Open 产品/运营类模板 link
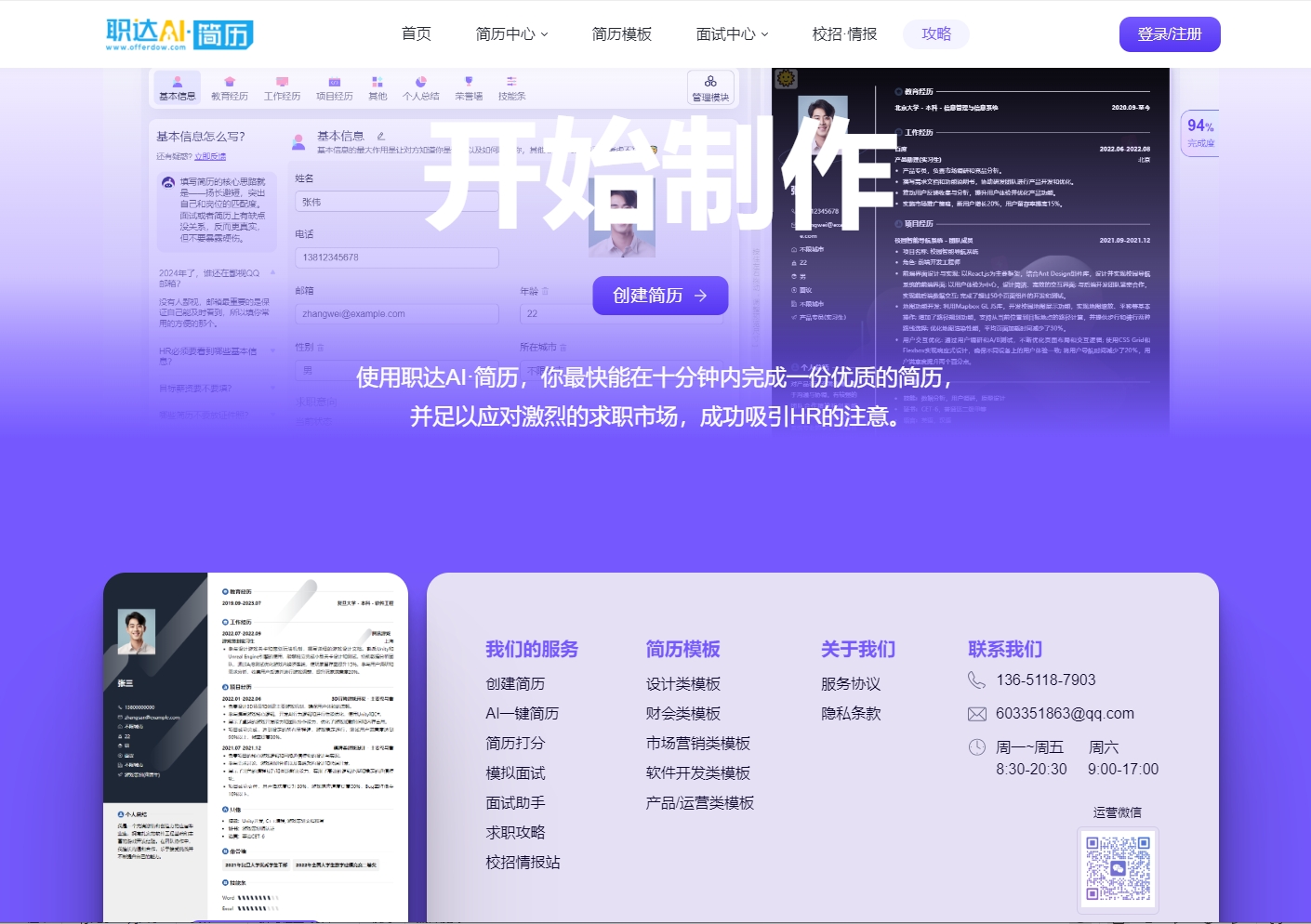Screen dimensions: 1311x924 pos(700,803)
